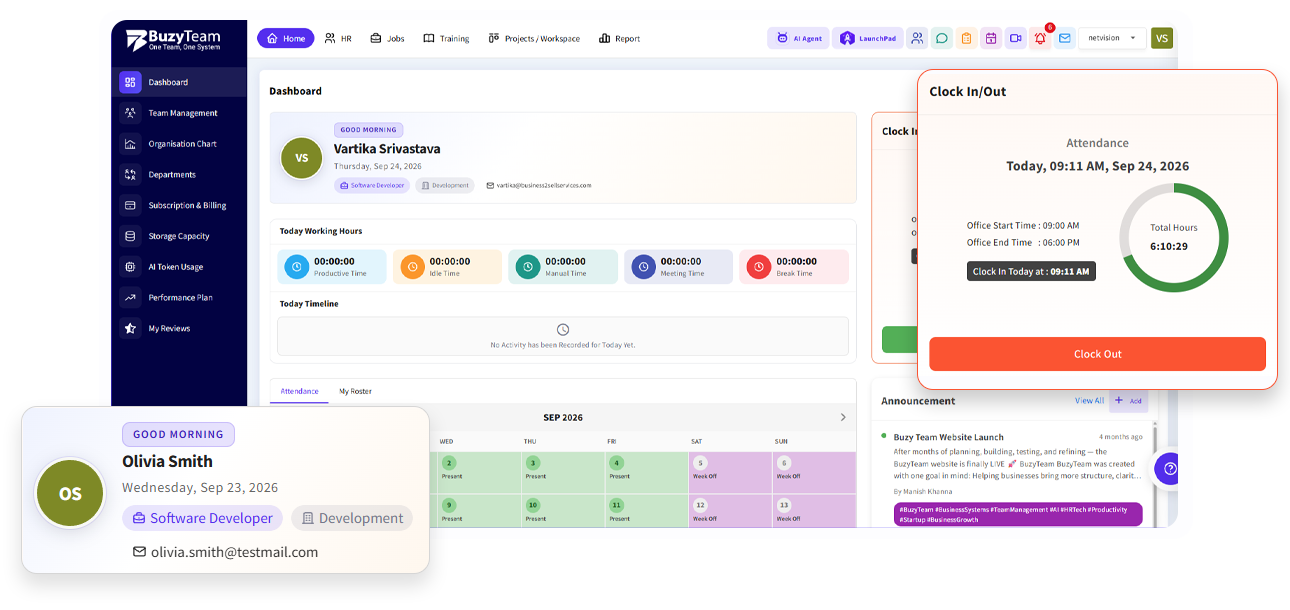This screenshot has width=1290, height=610.
Task: Open the Training menu
Action: 446,38
